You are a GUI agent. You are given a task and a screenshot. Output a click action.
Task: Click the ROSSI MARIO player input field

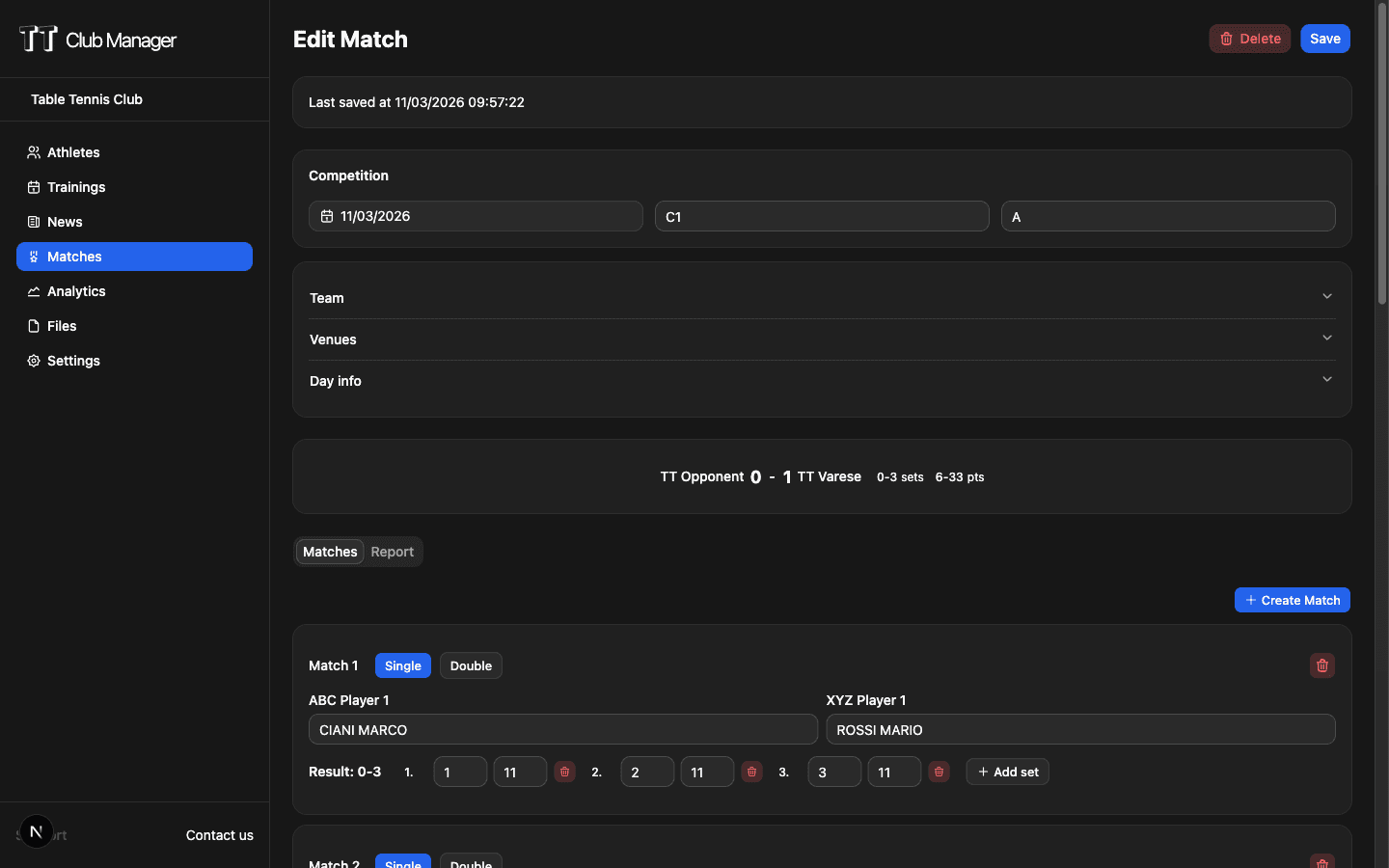1080,730
